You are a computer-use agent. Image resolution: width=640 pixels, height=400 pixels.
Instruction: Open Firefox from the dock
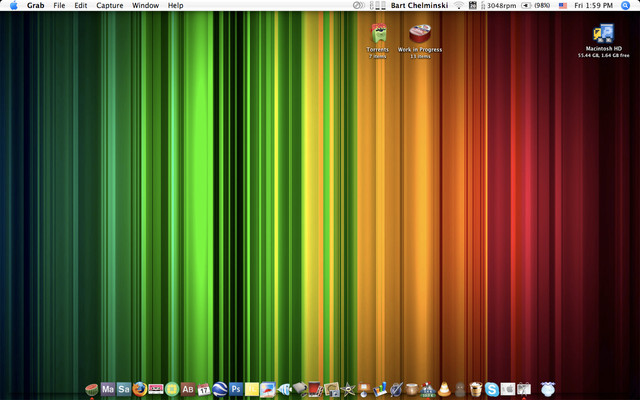[x=140, y=388]
